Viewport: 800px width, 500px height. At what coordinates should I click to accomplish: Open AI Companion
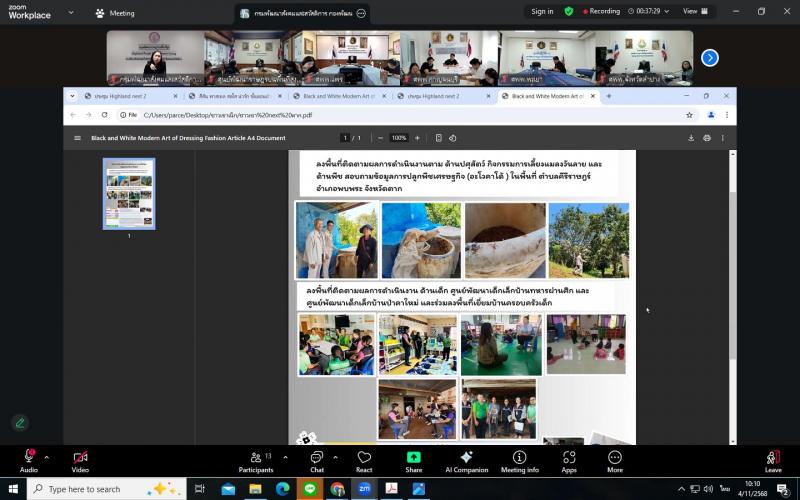466,461
